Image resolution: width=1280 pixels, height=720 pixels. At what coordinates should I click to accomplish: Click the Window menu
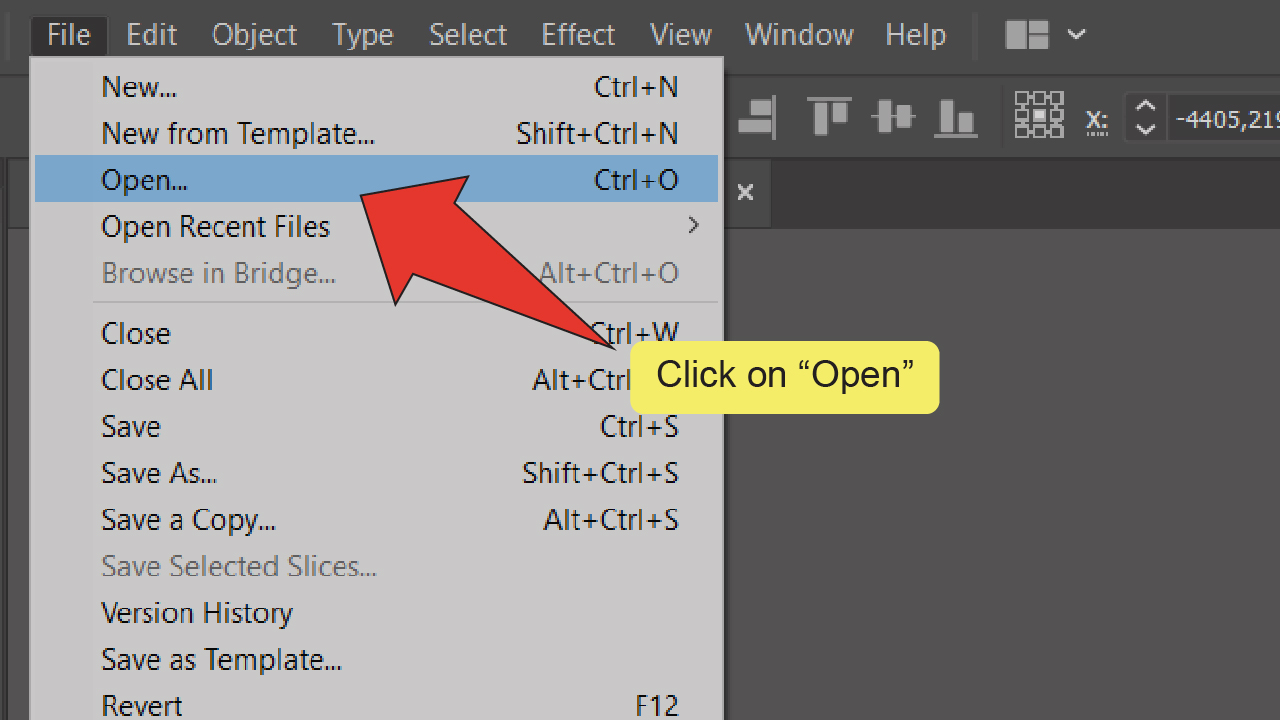[798, 34]
